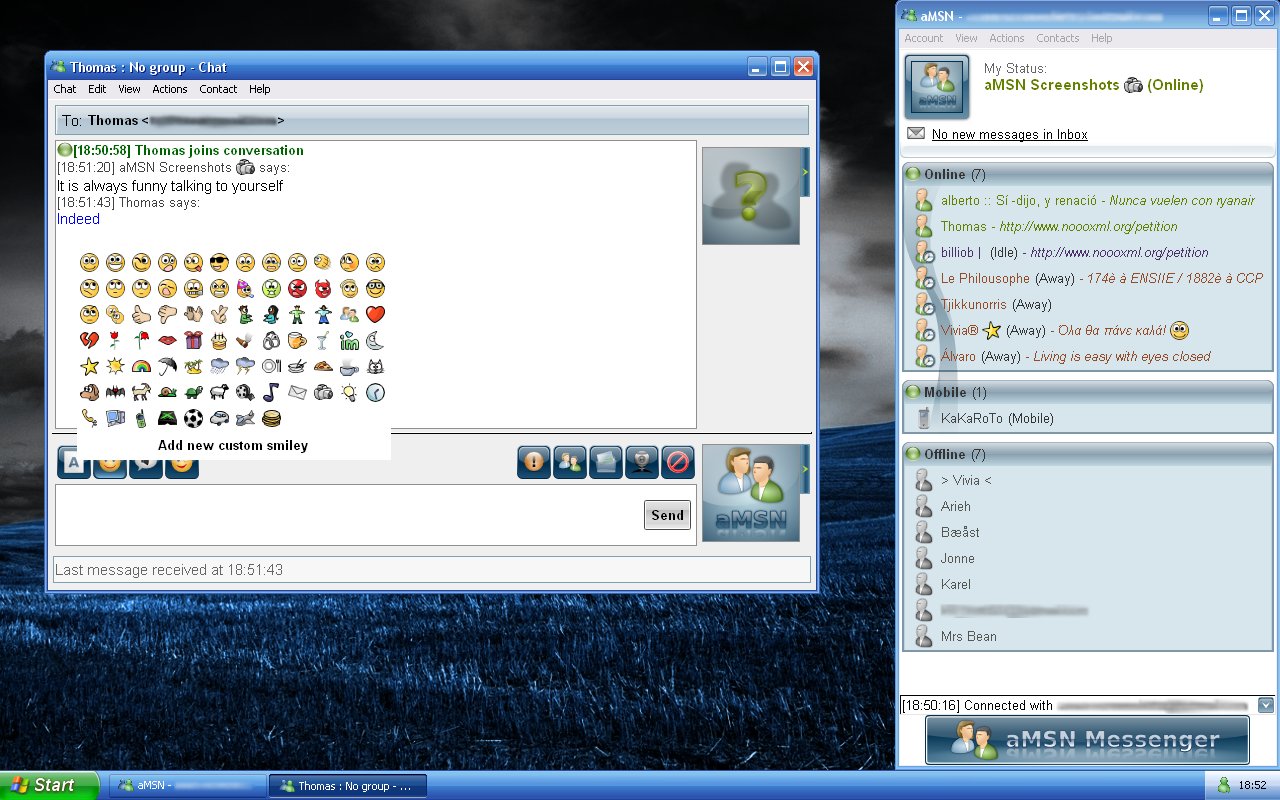The width and height of the screenshot is (1280, 800).
Task: Click Thomas's question-mark display picture
Action: tap(750, 196)
